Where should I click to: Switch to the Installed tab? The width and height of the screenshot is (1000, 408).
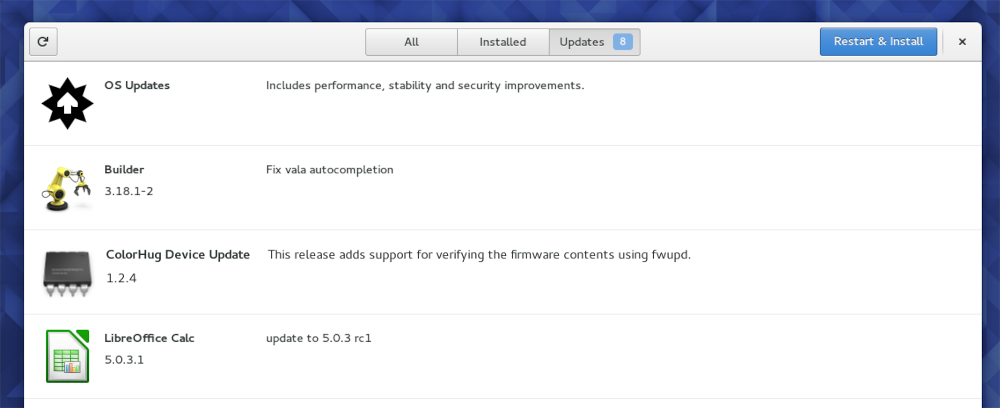tap(503, 42)
